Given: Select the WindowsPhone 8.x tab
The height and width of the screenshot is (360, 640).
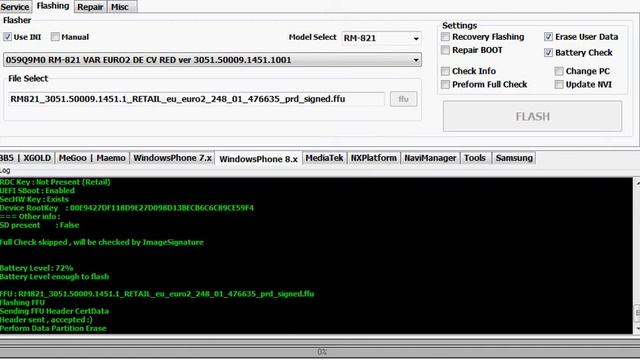Looking at the screenshot, I should [258, 159].
